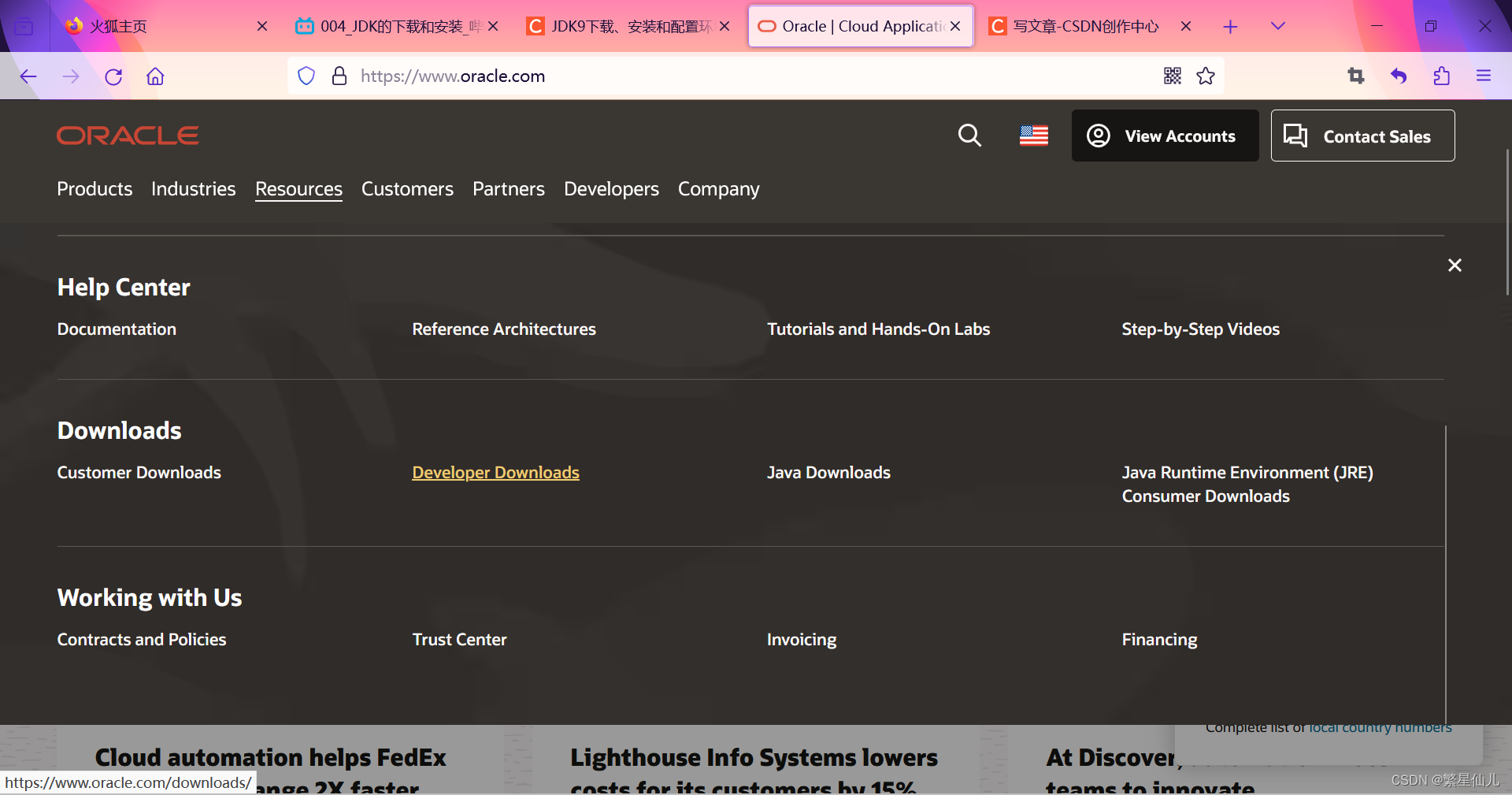Open a new browser tab
The height and width of the screenshot is (795, 1512).
pos(1230,27)
